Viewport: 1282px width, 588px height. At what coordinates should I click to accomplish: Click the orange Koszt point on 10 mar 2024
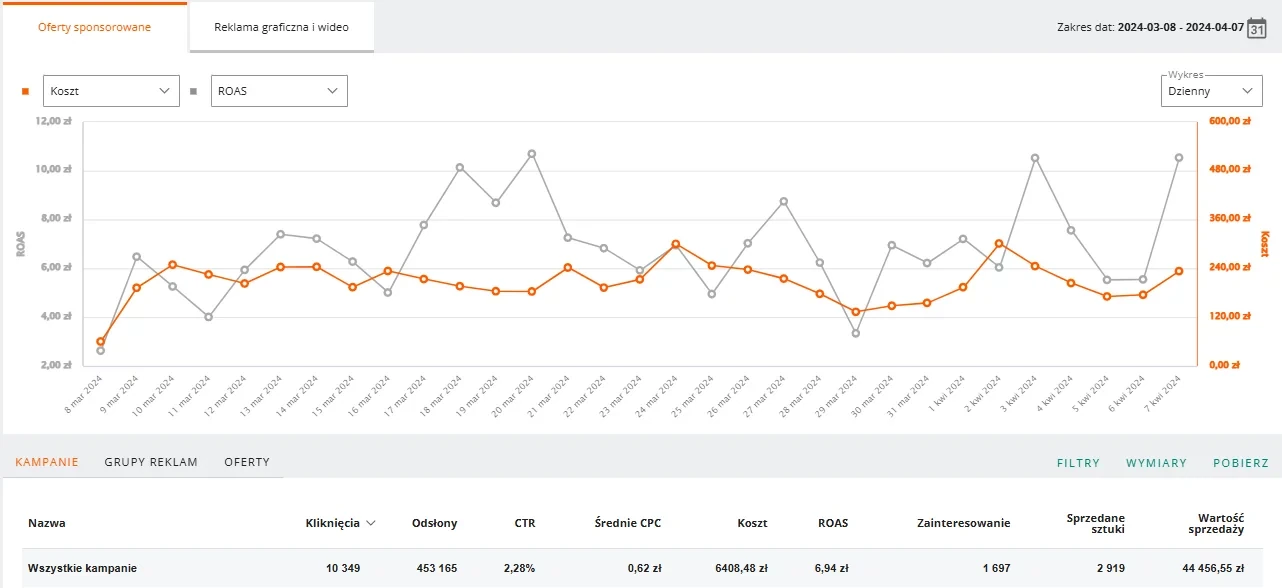point(173,265)
